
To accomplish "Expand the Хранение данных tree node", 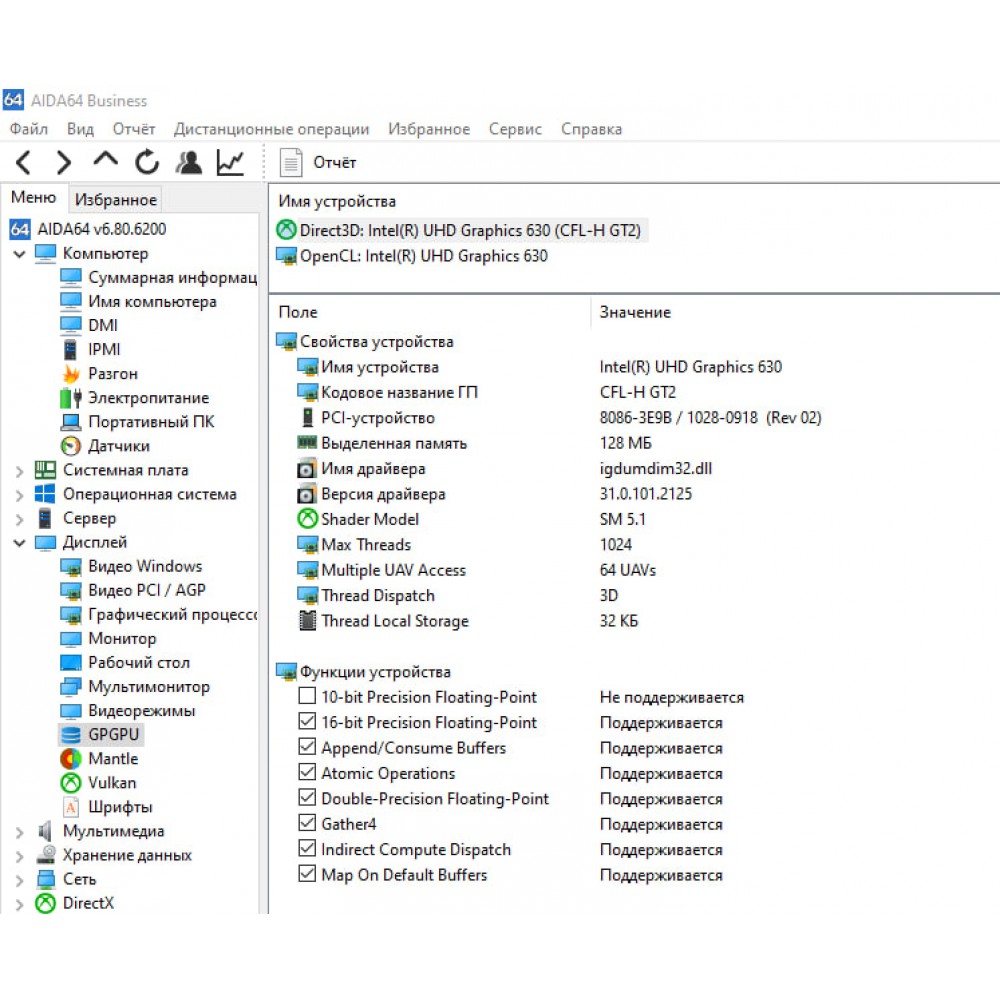I will [x=19, y=857].
